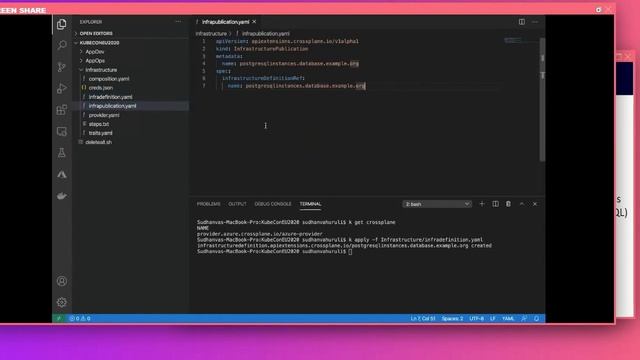This screenshot has height=360, width=640.
Task: Click the screen share settings gear at the window's top edge
Action: coord(598,9)
